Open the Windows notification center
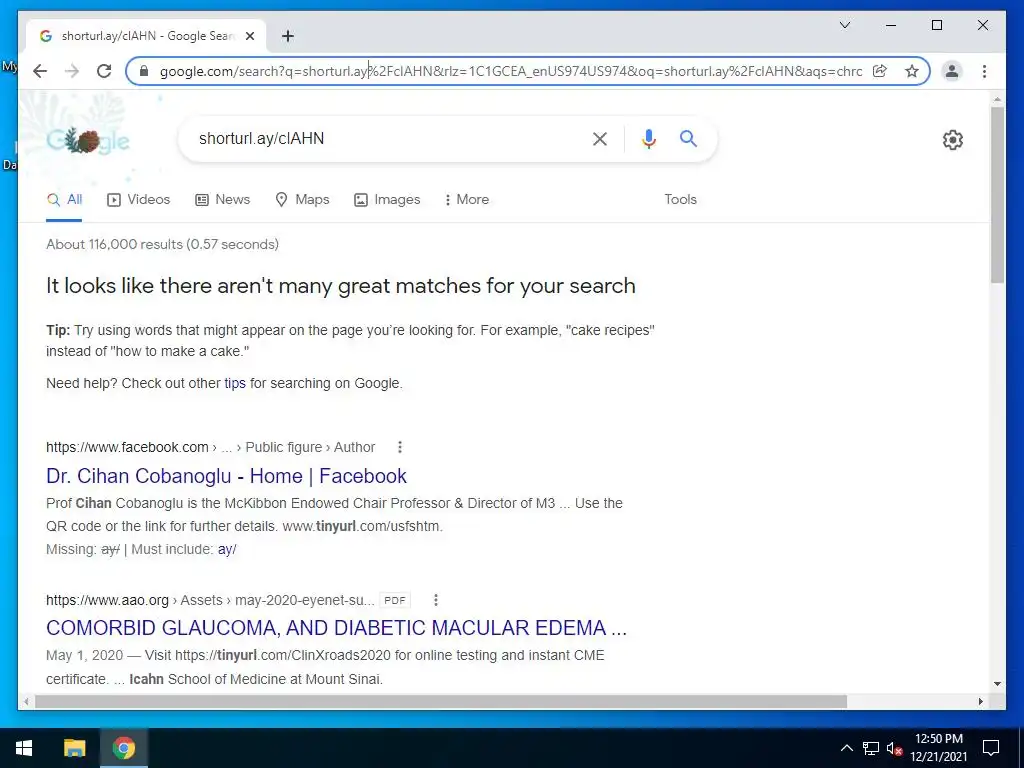Viewport: 1024px width, 768px height. (991, 748)
